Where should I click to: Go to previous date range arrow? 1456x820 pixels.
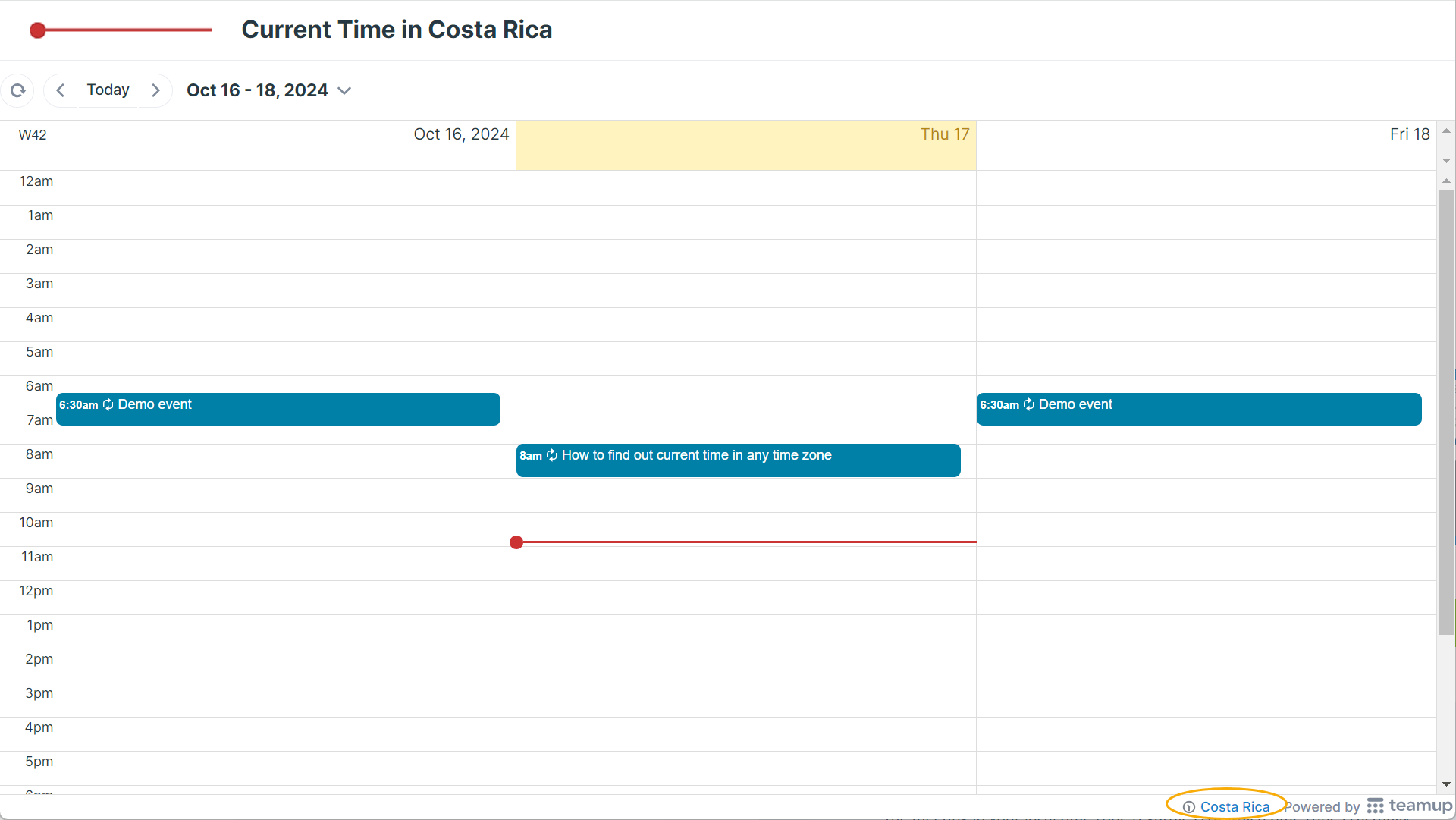click(x=61, y=90)
